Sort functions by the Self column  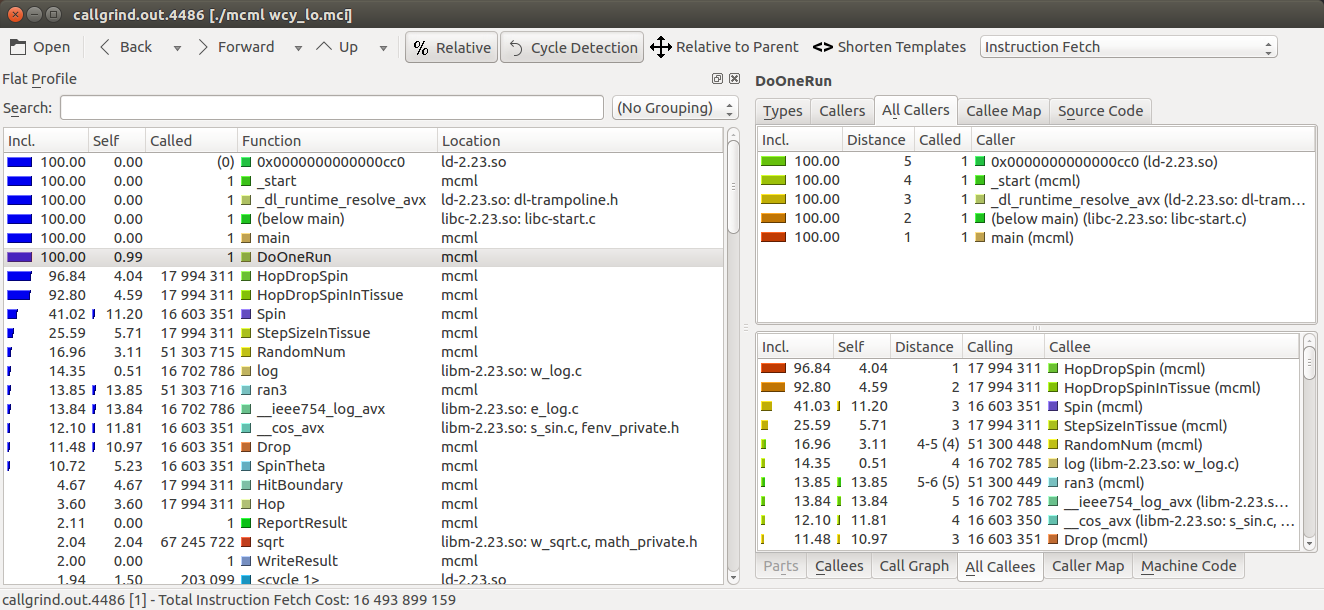(114, 140)
